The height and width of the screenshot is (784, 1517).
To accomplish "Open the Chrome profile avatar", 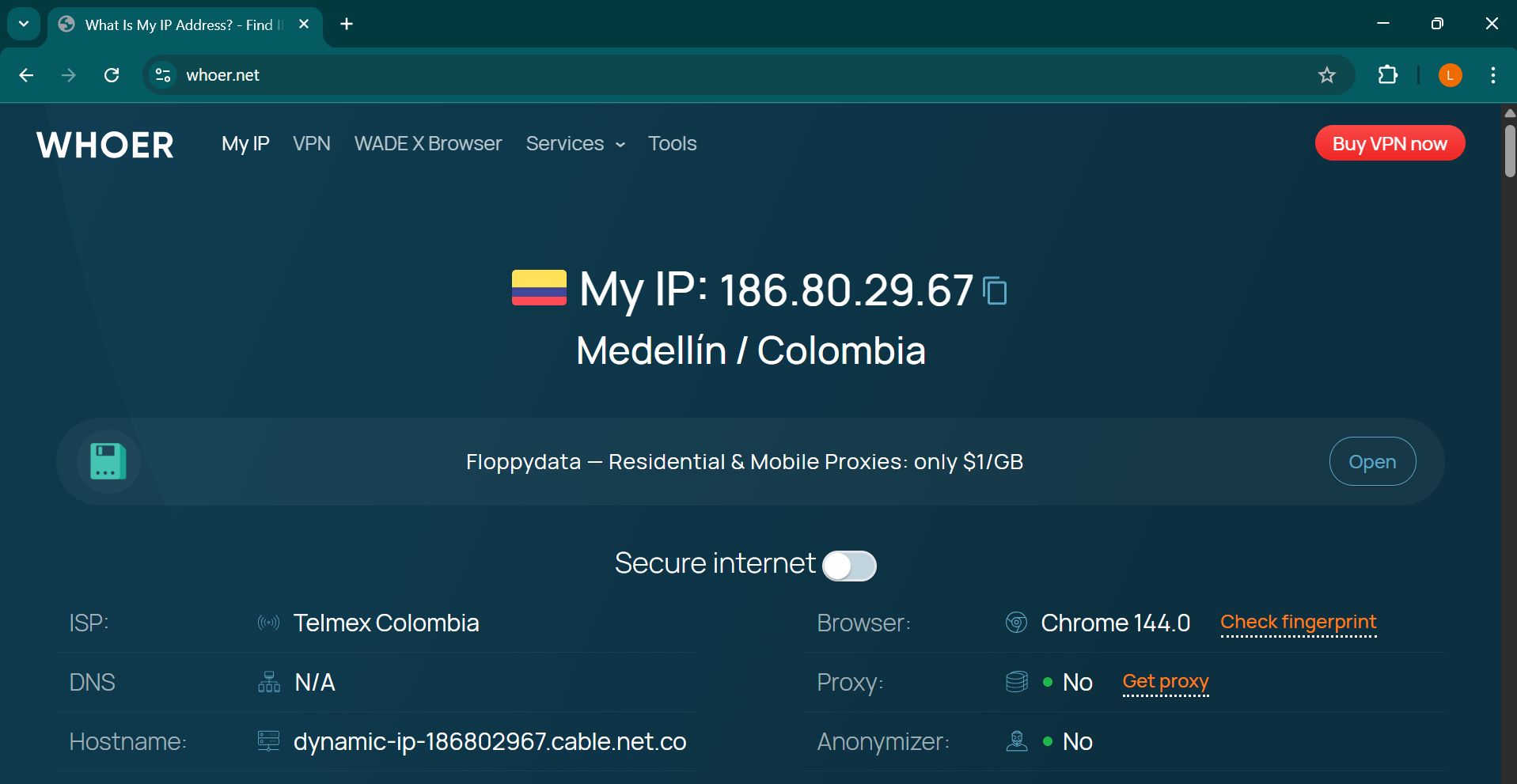I will point(1450,75).
